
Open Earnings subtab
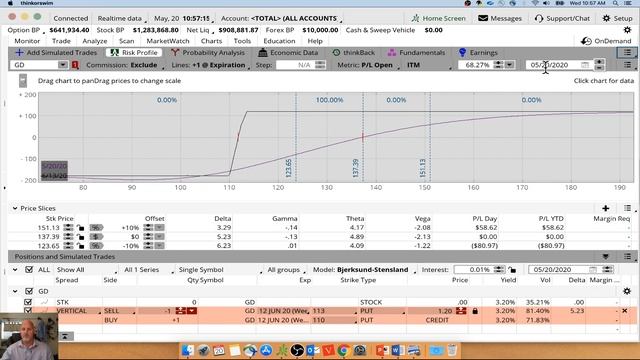click(x=478, y=53)
